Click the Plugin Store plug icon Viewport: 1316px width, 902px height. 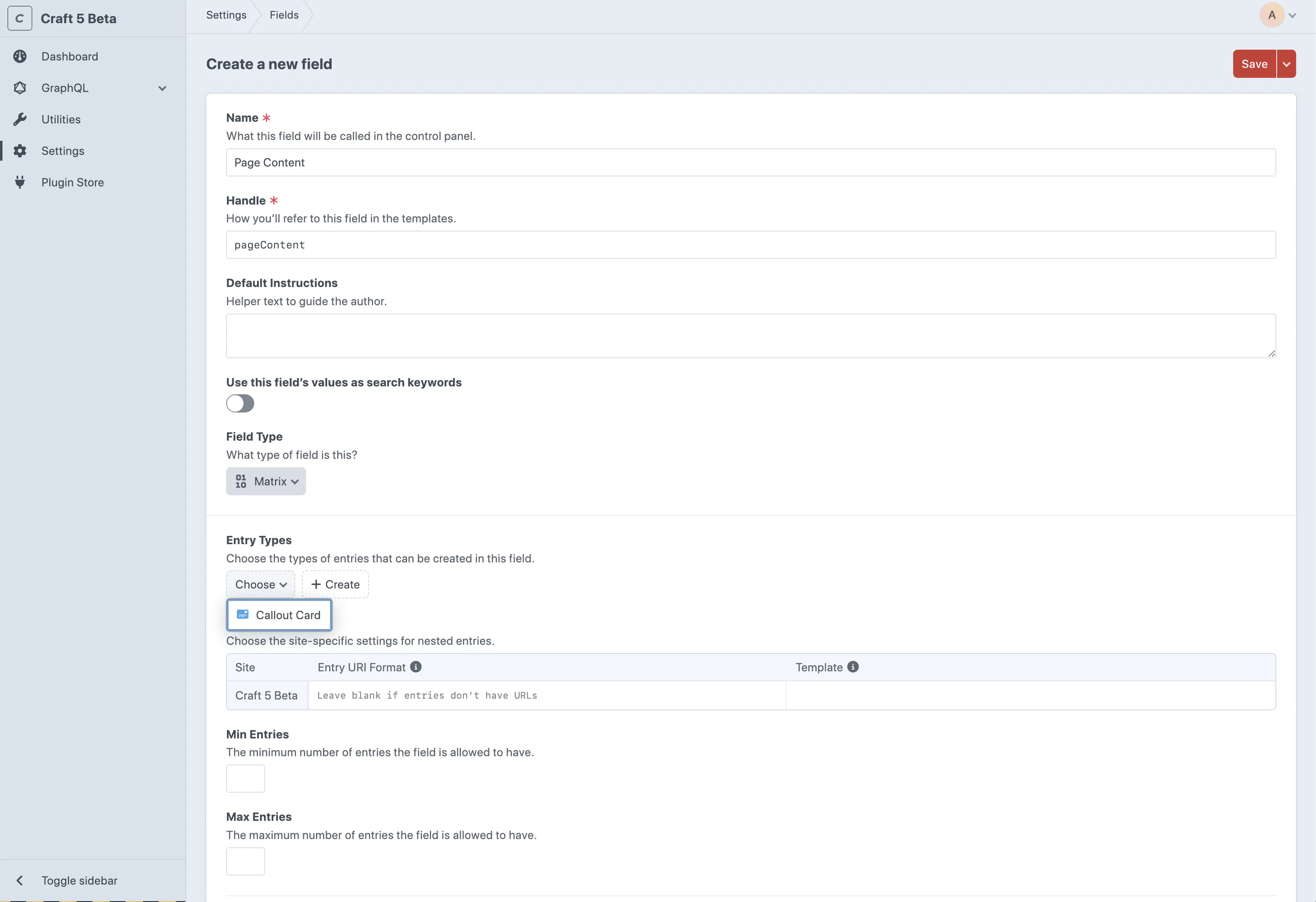(20, 182)
